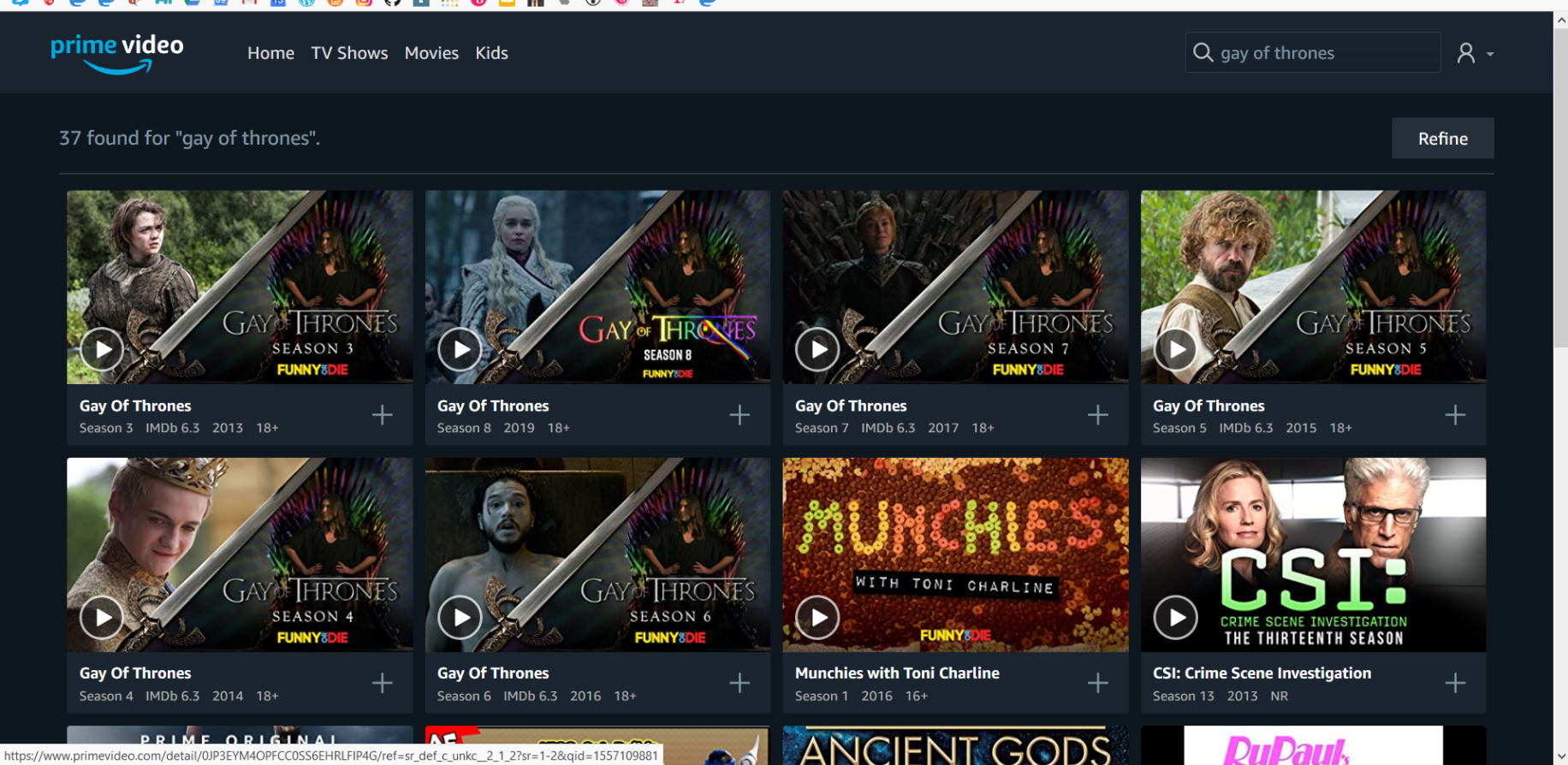The image size is (1568, 765).
Task: Open the Gay Of Thrones Season 6 title link
Action: point(493,673)
